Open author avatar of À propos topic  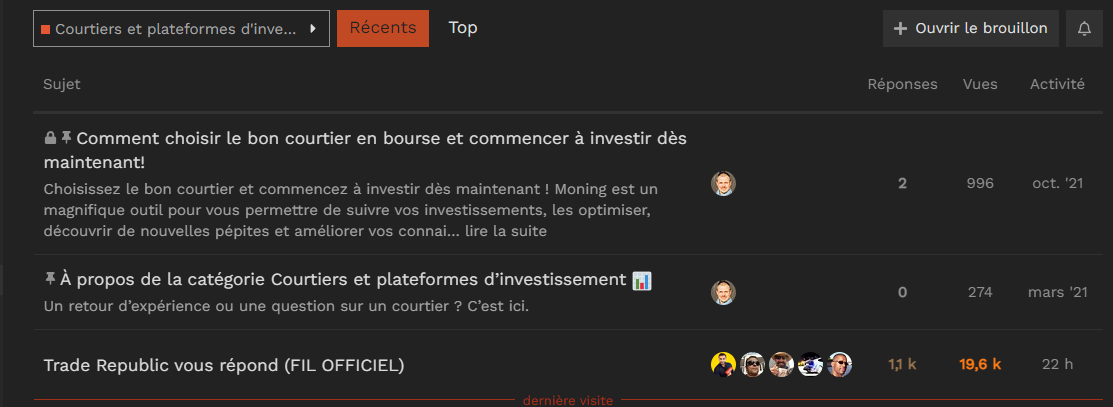click(x=723, y=292)
